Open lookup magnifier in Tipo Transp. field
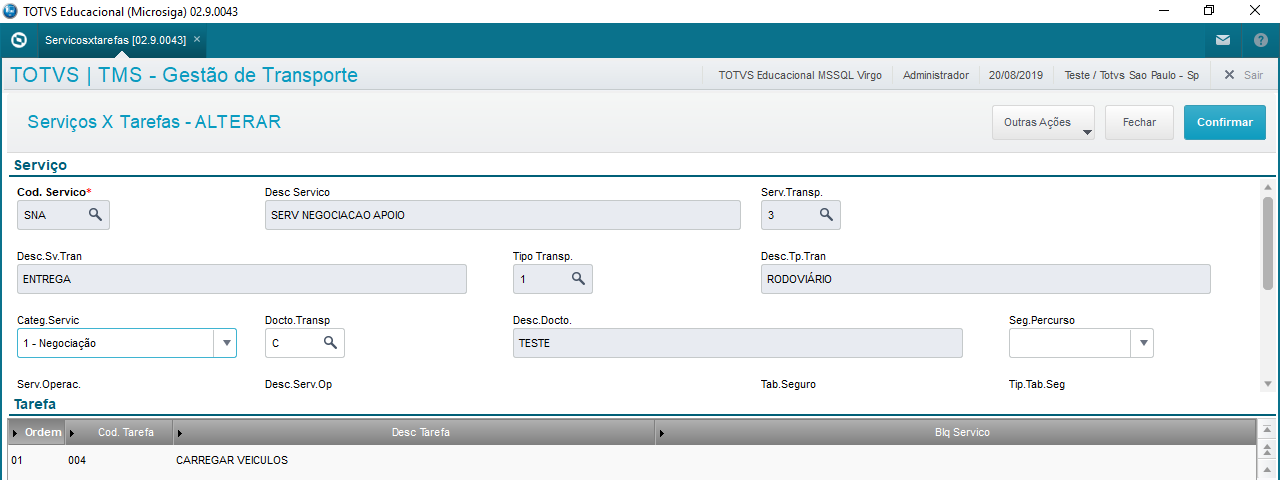Viewport: 1280px width, 480px height. point(578,279)
